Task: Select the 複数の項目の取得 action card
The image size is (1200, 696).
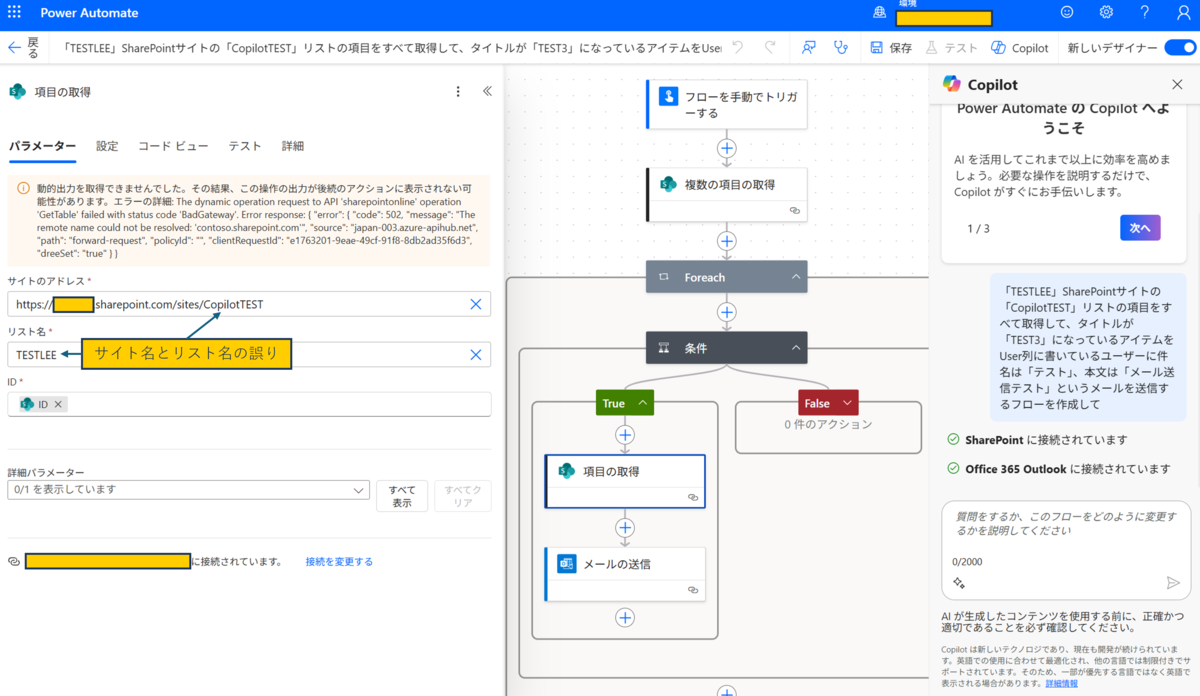Action: click(727, 194)
